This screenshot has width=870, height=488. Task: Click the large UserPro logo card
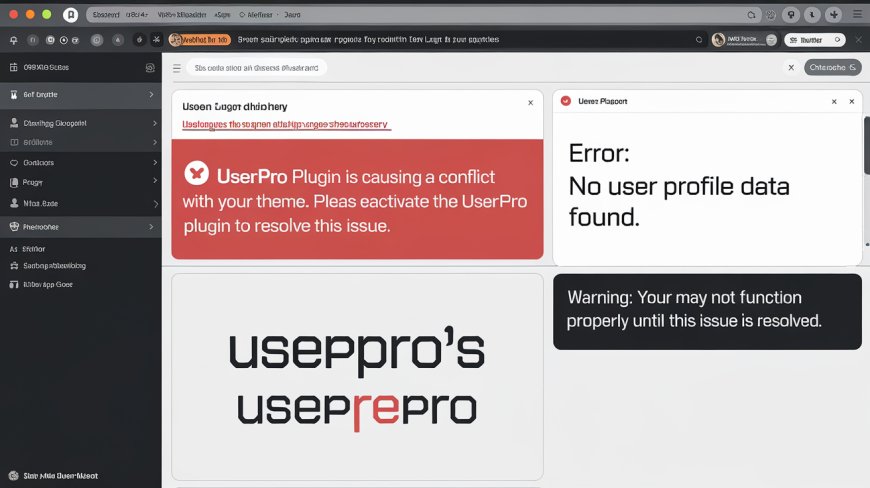point(357,377)
